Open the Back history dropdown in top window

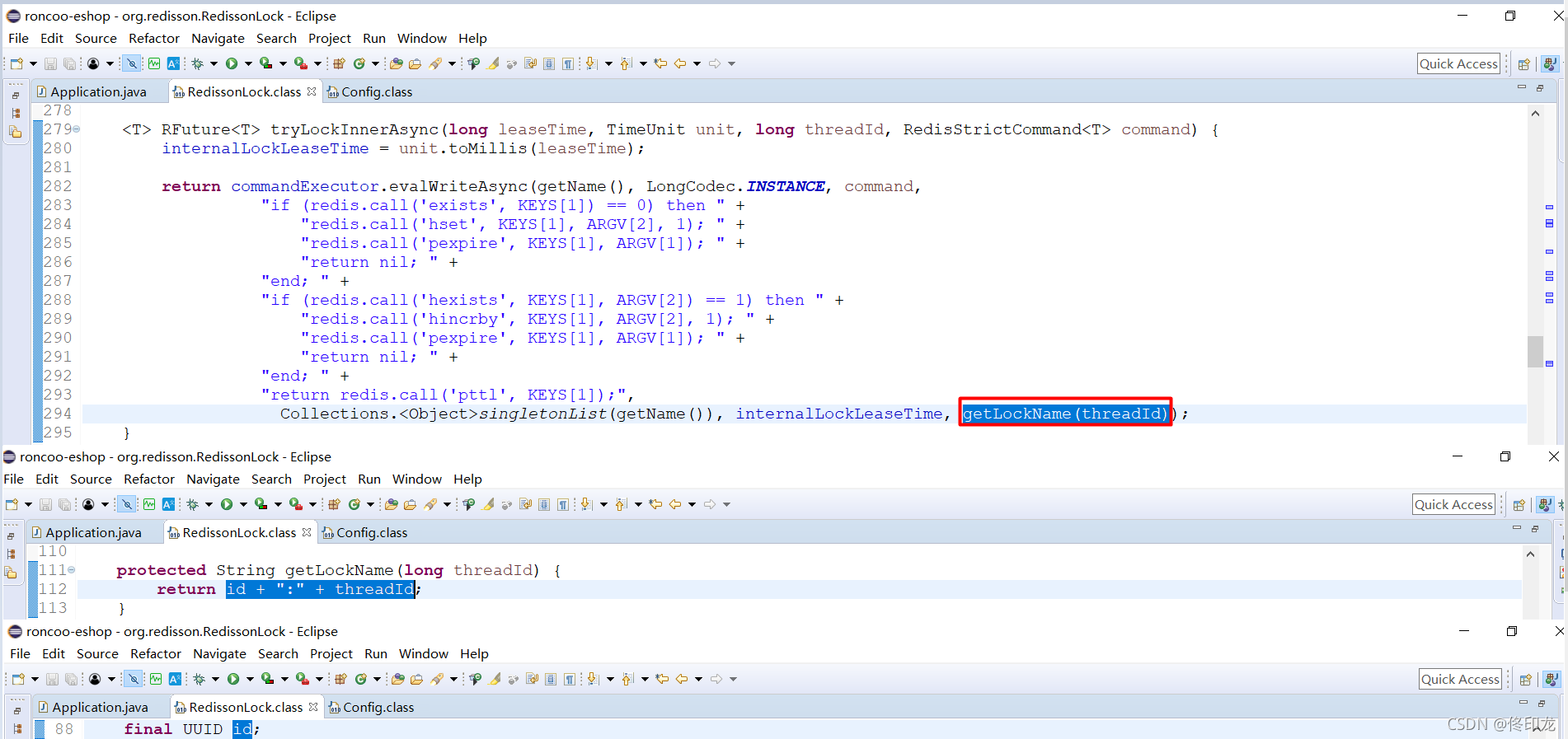pyautogui.click(x=697, y=63)
